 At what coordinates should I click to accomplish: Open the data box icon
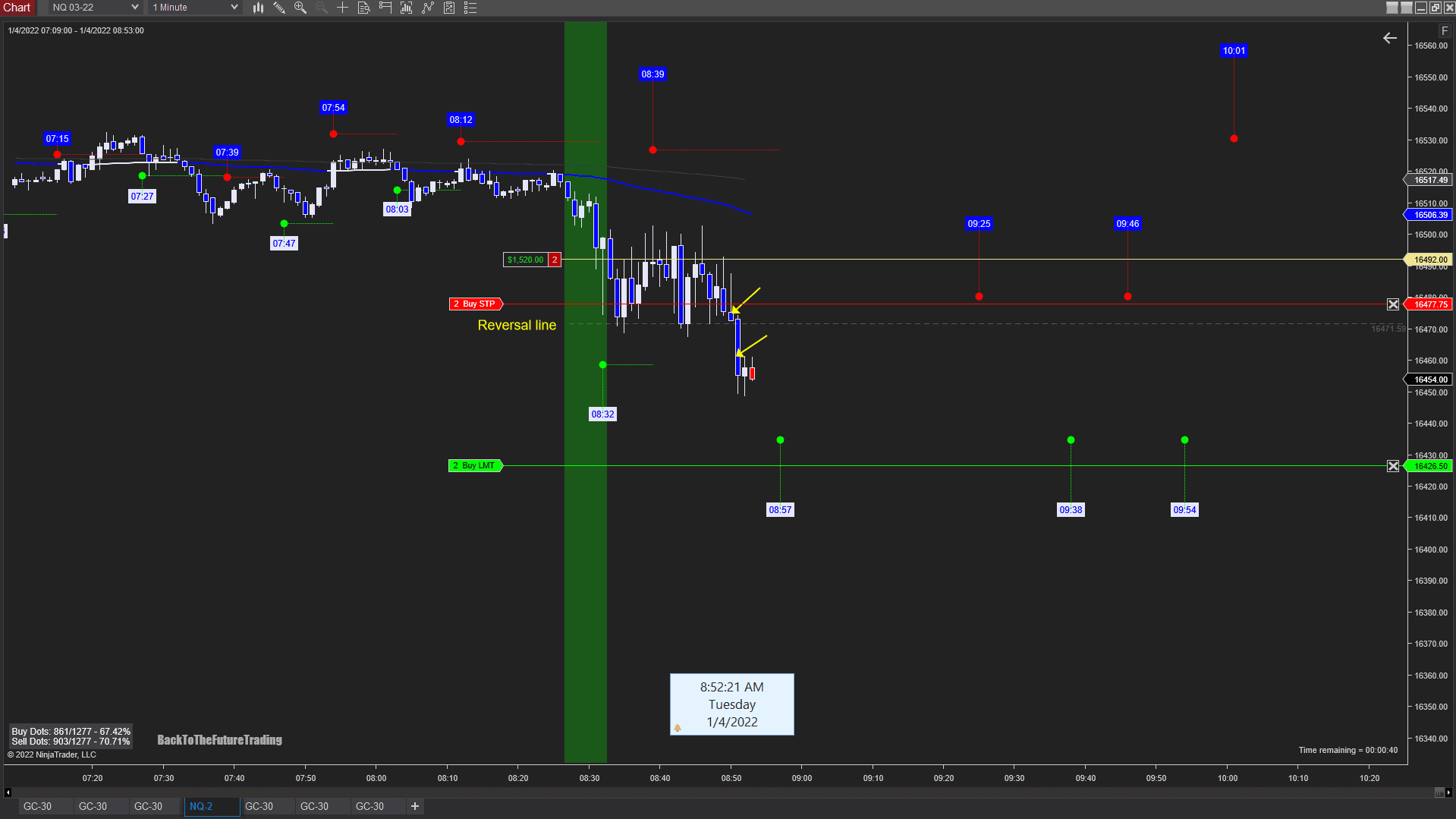364,8
